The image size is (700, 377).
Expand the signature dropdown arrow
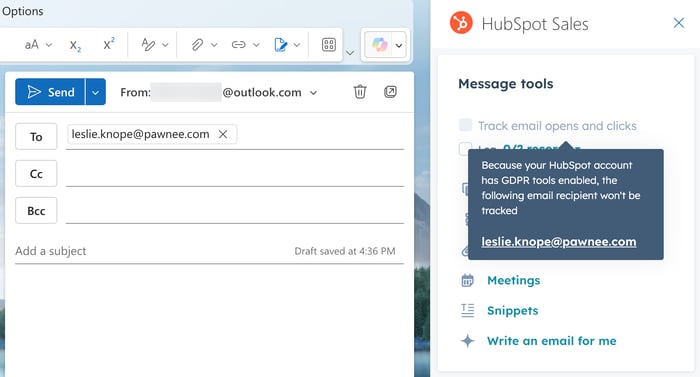(x=297, y=45)
